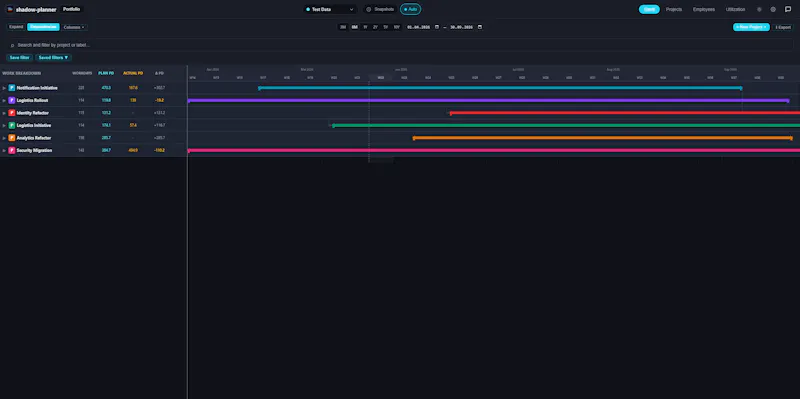The height and width of the screenshot is (399, 800).
Task: Click the pink Security Migration project icon
Action: 12,151
